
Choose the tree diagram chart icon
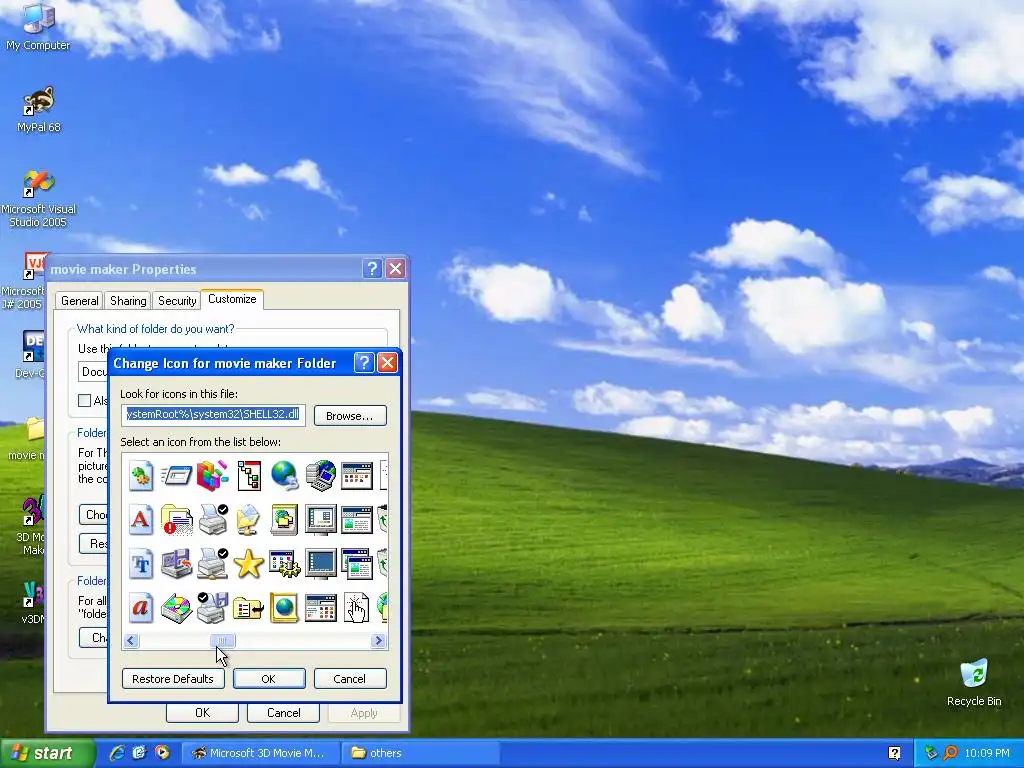249,475
